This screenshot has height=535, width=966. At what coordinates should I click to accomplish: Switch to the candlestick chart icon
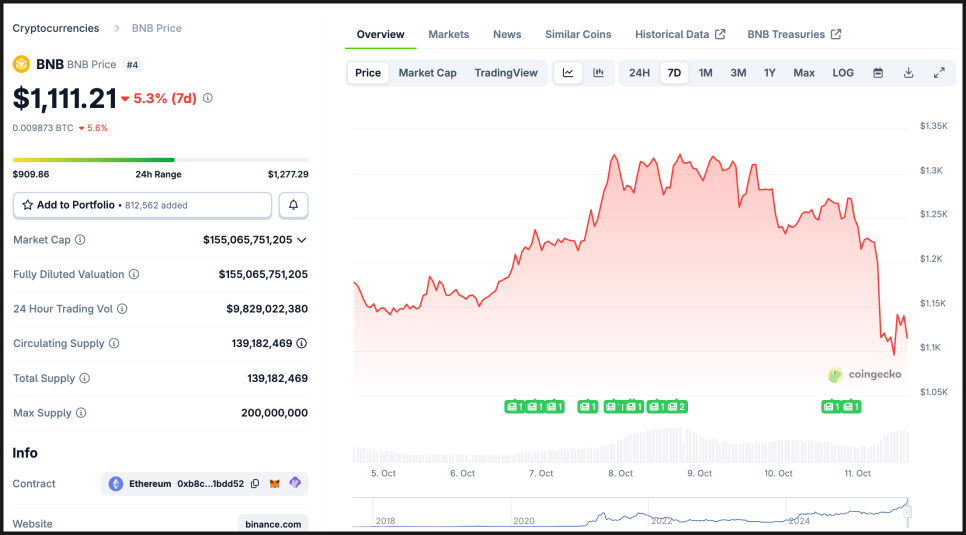pos(598,73)
